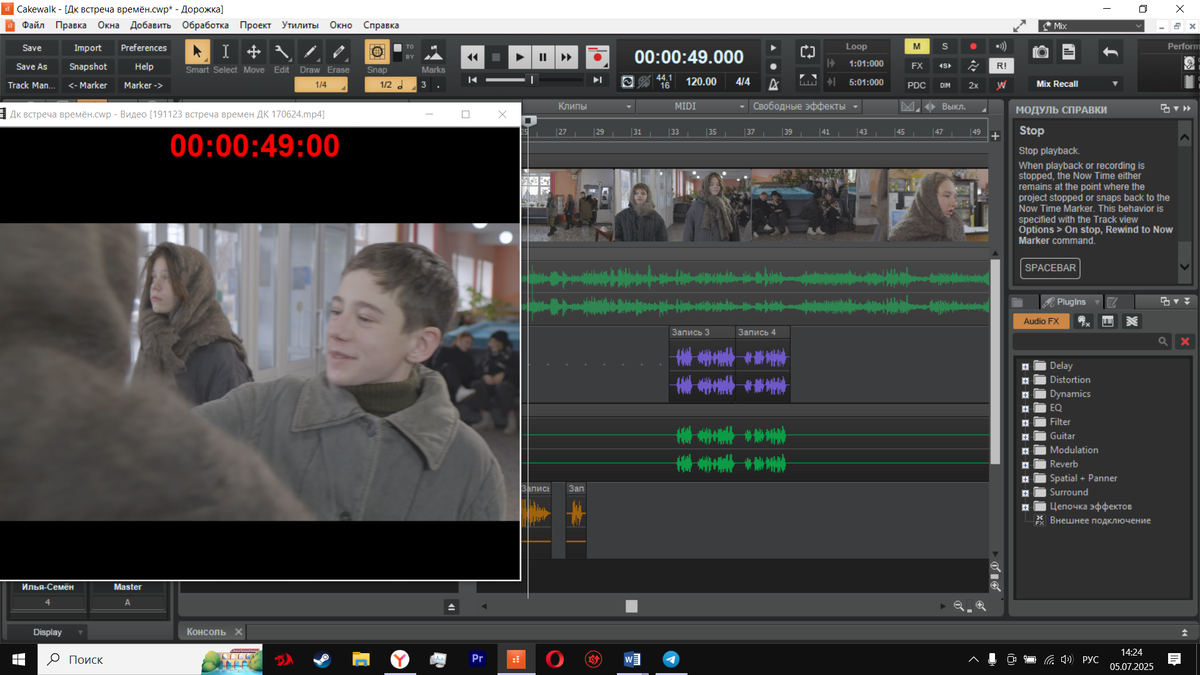Screen dimensions: 1200x675
Task: Activate the Draw tool
Action: (310, 53)
